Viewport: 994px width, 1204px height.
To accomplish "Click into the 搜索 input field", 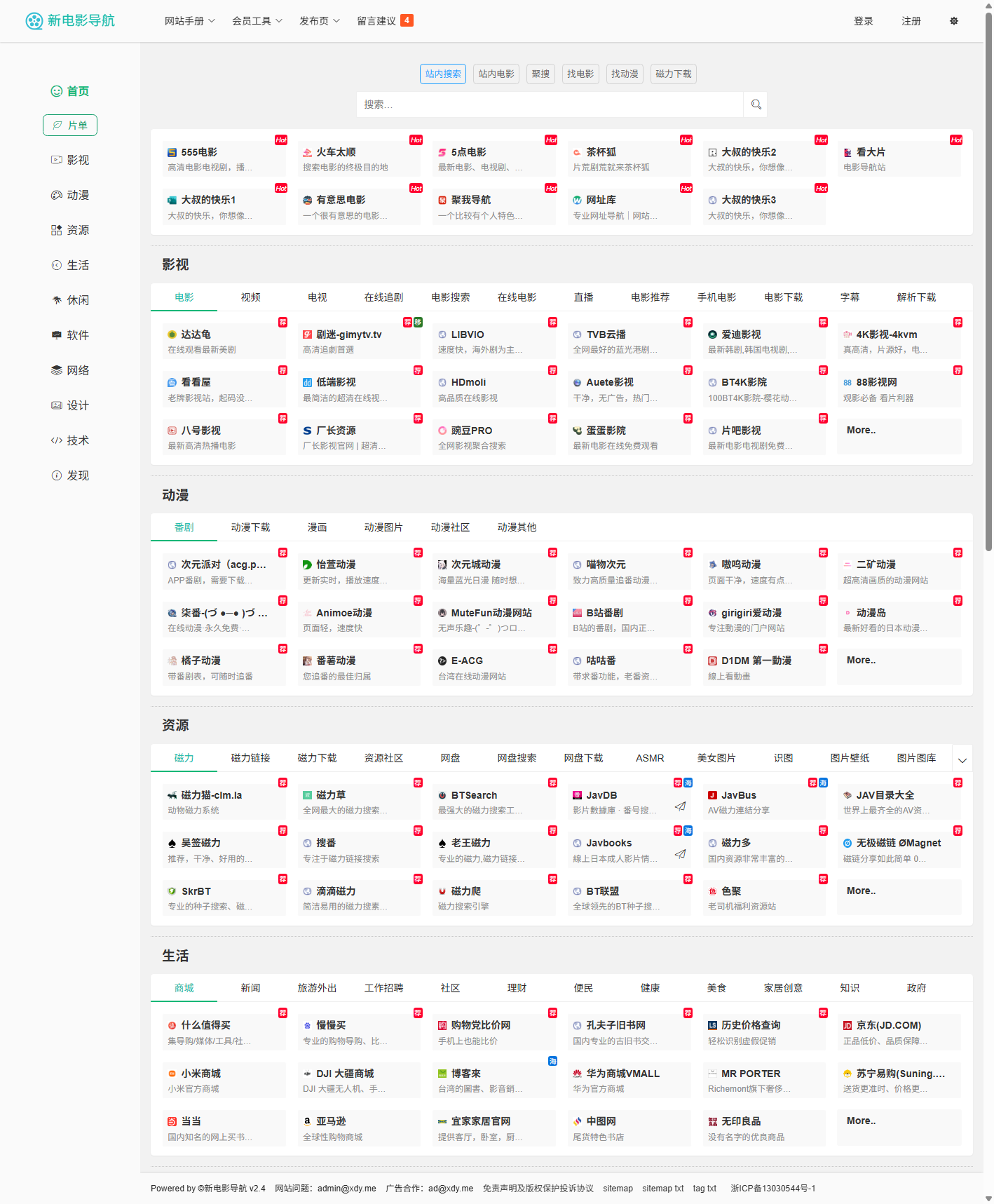I will pos(549,104).
